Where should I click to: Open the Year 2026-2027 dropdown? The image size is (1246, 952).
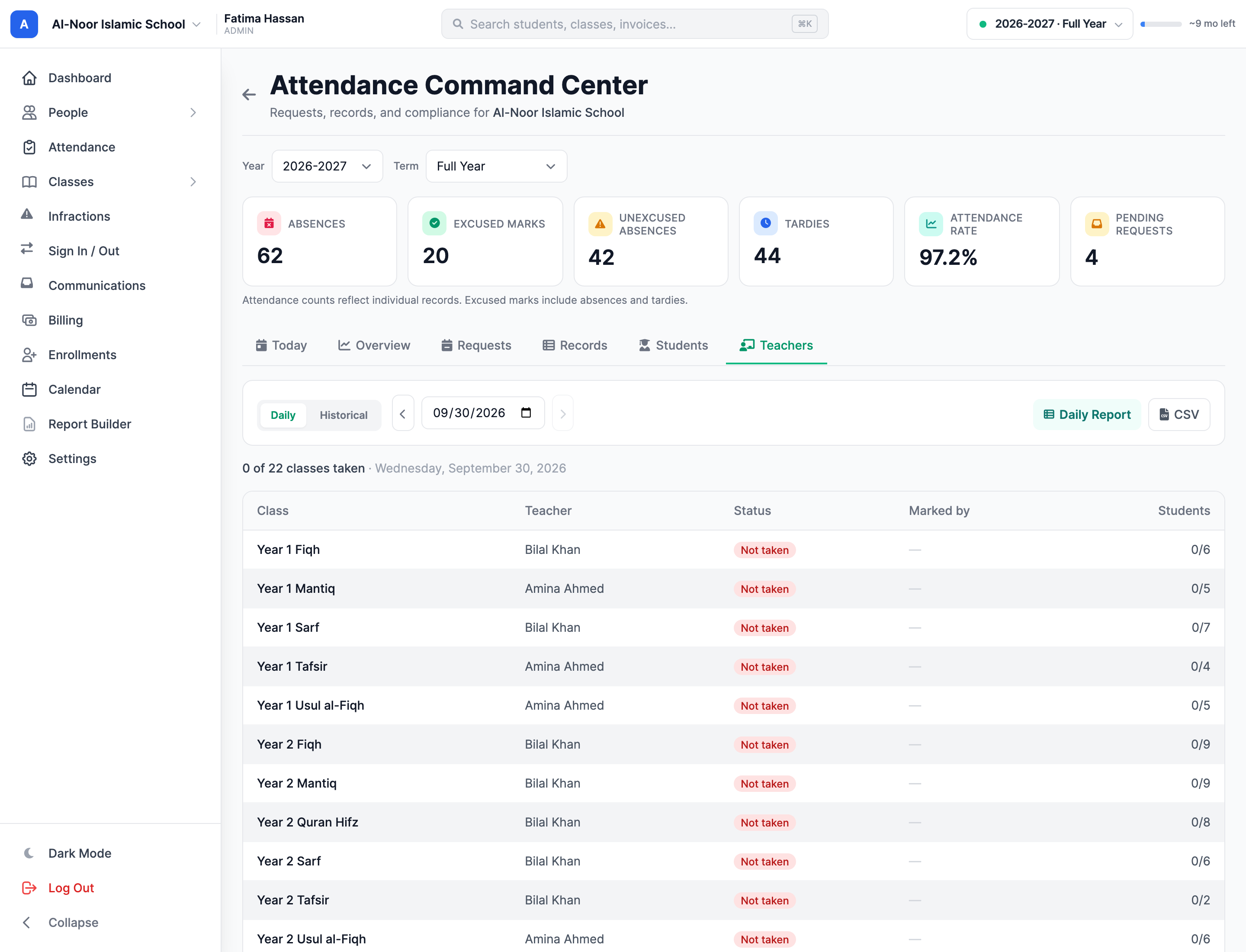point(327,166)
